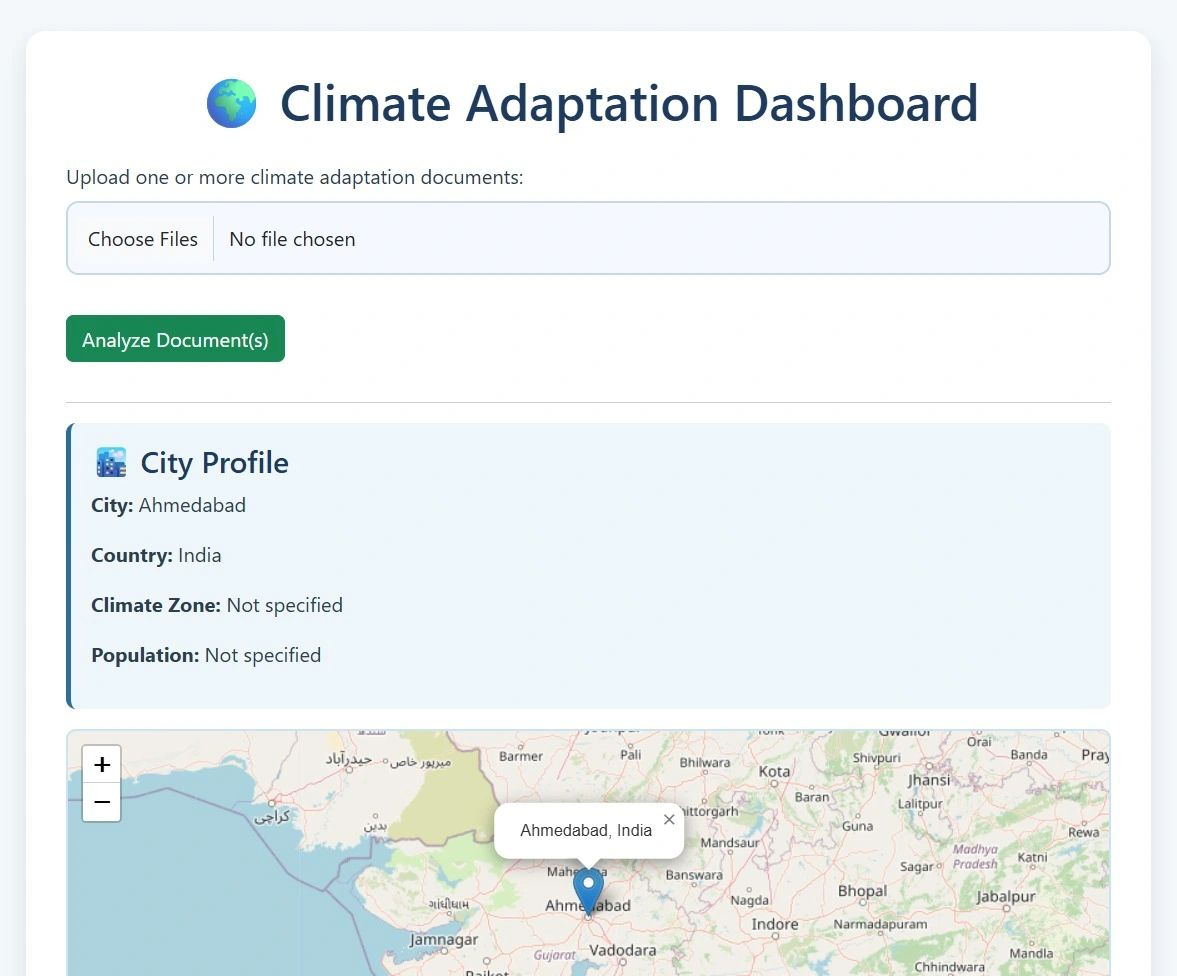
Task: Click Bhilwara label on the map
Action: tap(705, 763)
